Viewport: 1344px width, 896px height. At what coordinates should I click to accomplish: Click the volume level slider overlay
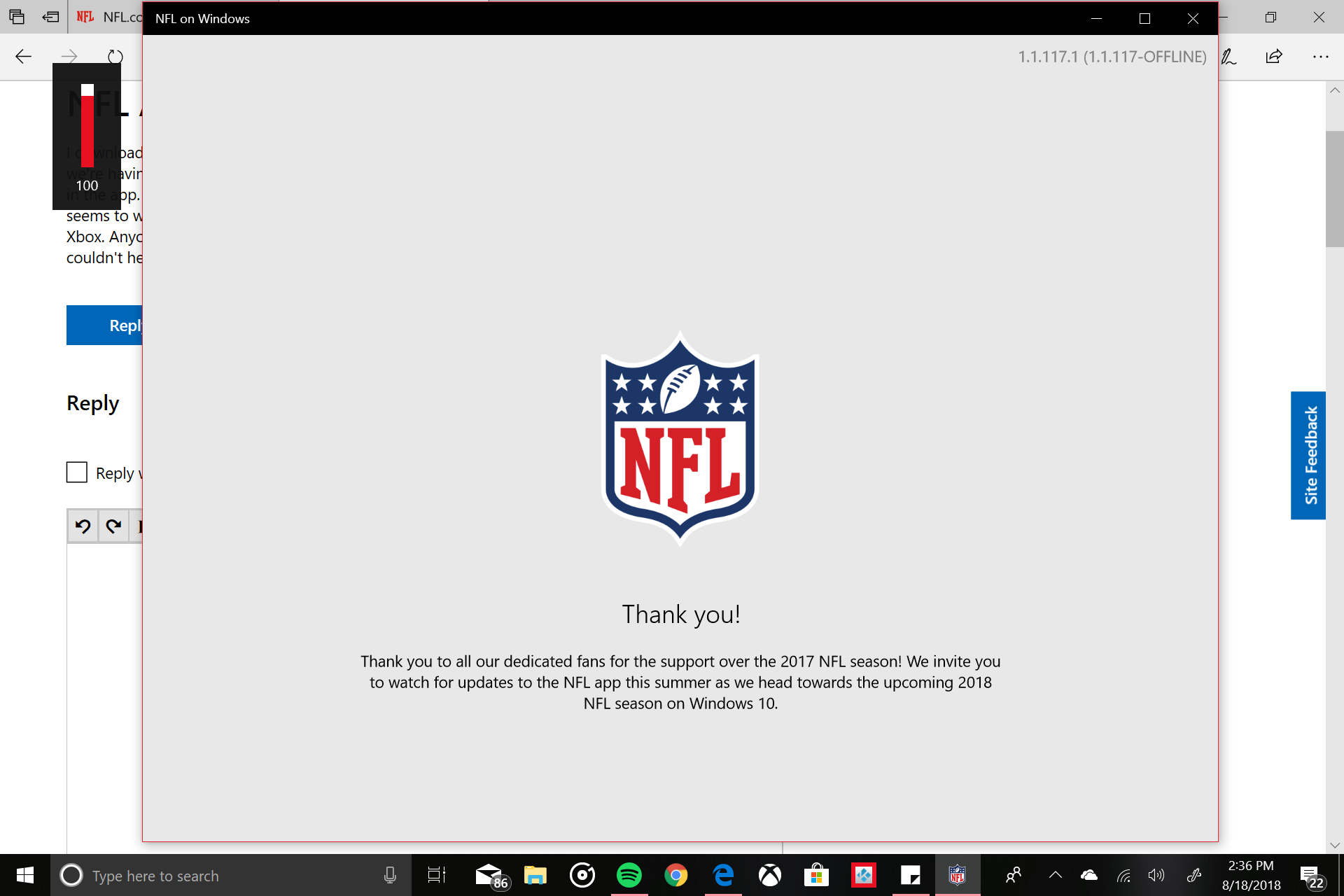pyautogui.click(x=87, y=126)
